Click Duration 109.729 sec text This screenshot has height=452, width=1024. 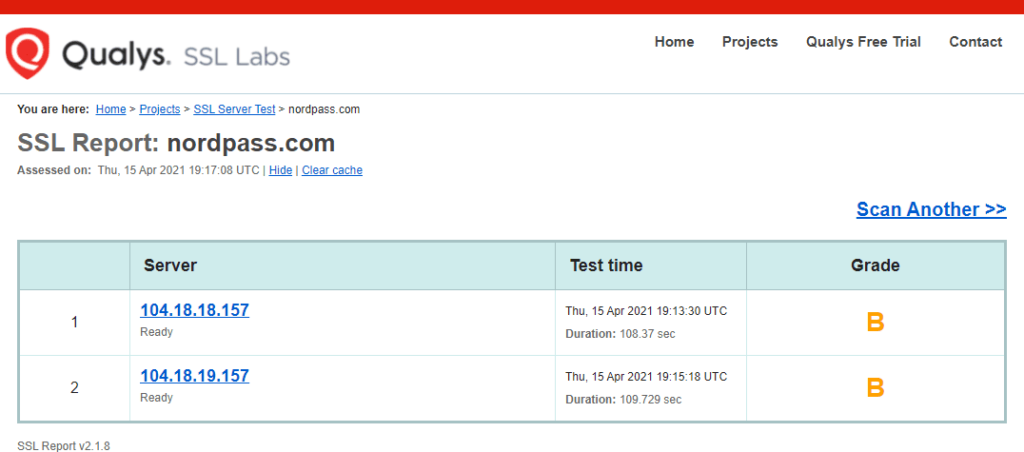[623, 399]
